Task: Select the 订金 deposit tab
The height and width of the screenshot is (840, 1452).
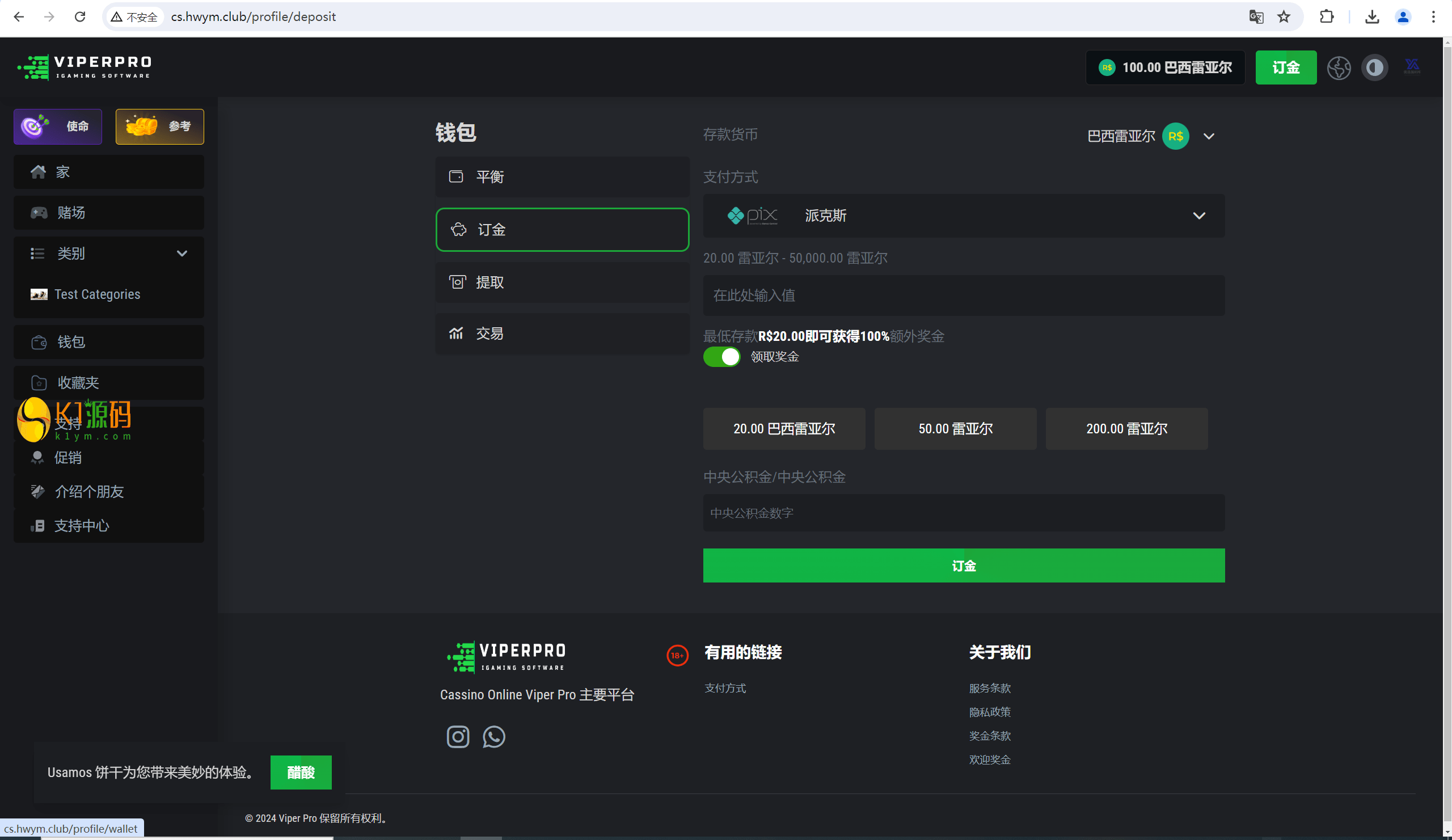Action: [562, 229]
